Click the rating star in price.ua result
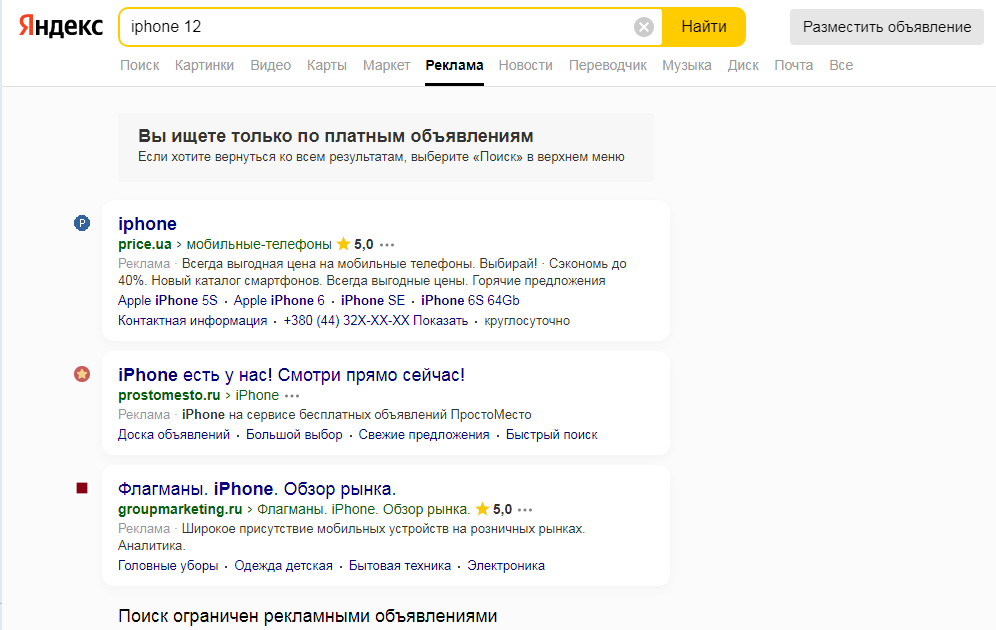The height and width of the screenshot is (630, 996). click(x=344, y=244)
